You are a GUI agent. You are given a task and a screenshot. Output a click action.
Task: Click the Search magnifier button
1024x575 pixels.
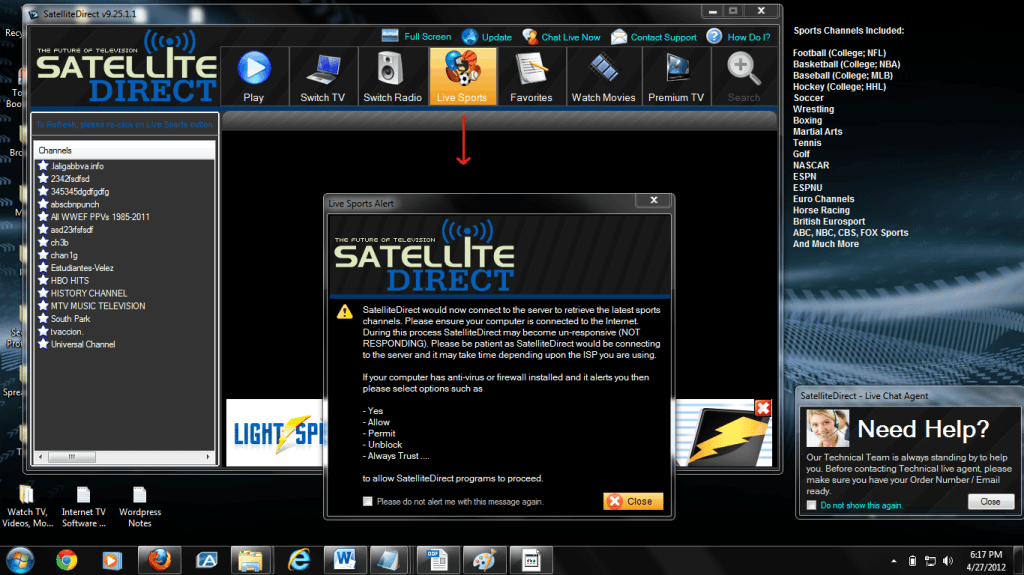[x=744, y=76]
